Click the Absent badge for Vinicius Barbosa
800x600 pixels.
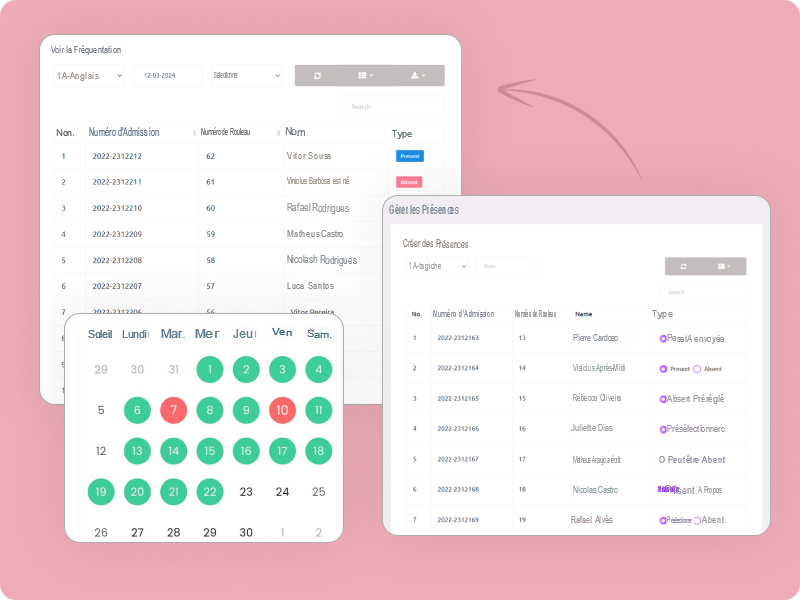(x=409, y=182)
